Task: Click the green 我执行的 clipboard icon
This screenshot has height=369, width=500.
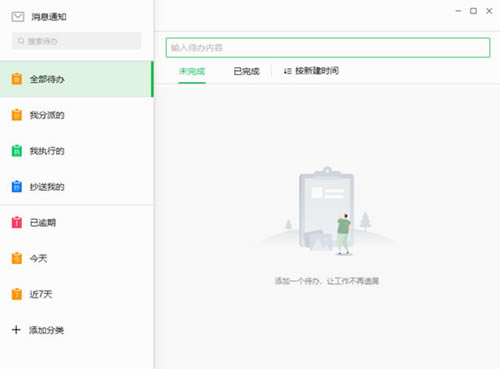Action: tap(17, 151)
